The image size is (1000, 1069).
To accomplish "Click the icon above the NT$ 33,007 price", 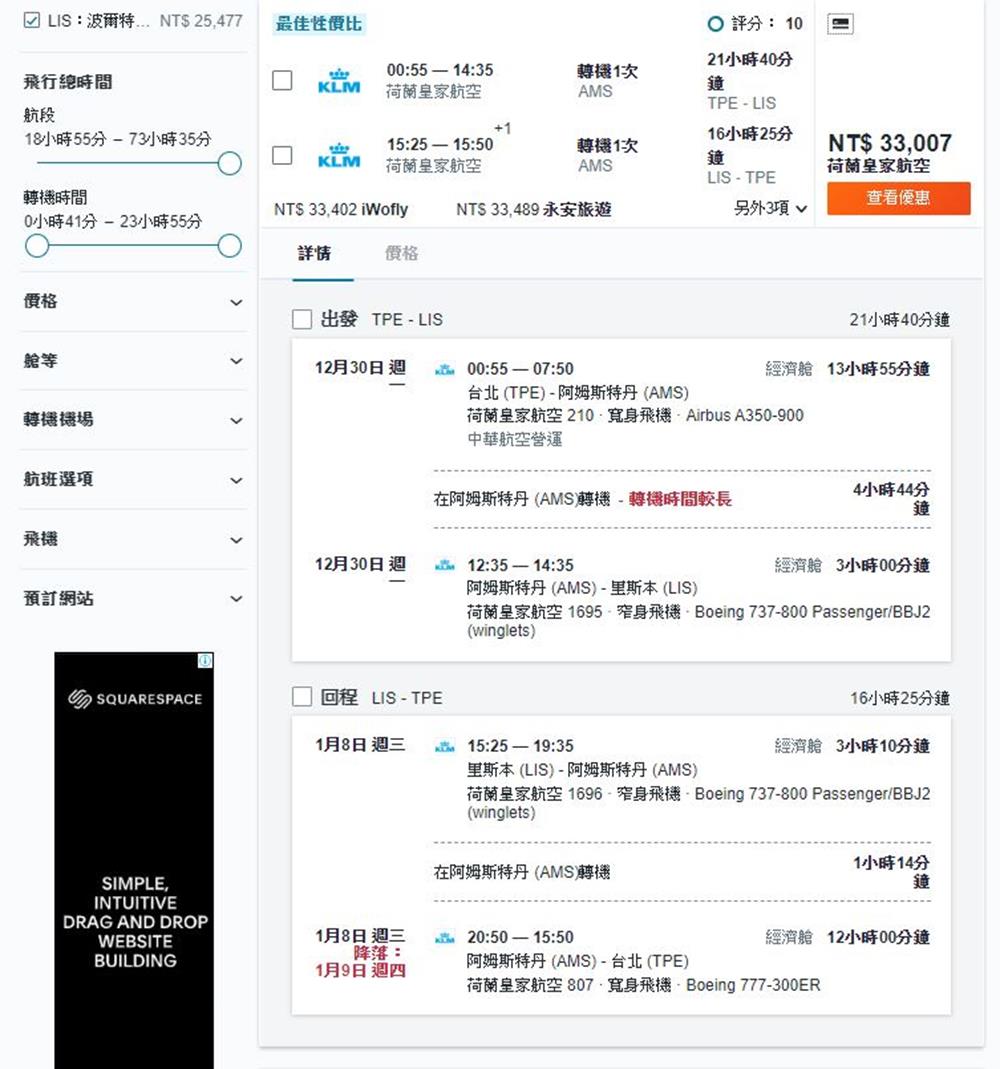I will click(841, 24).
